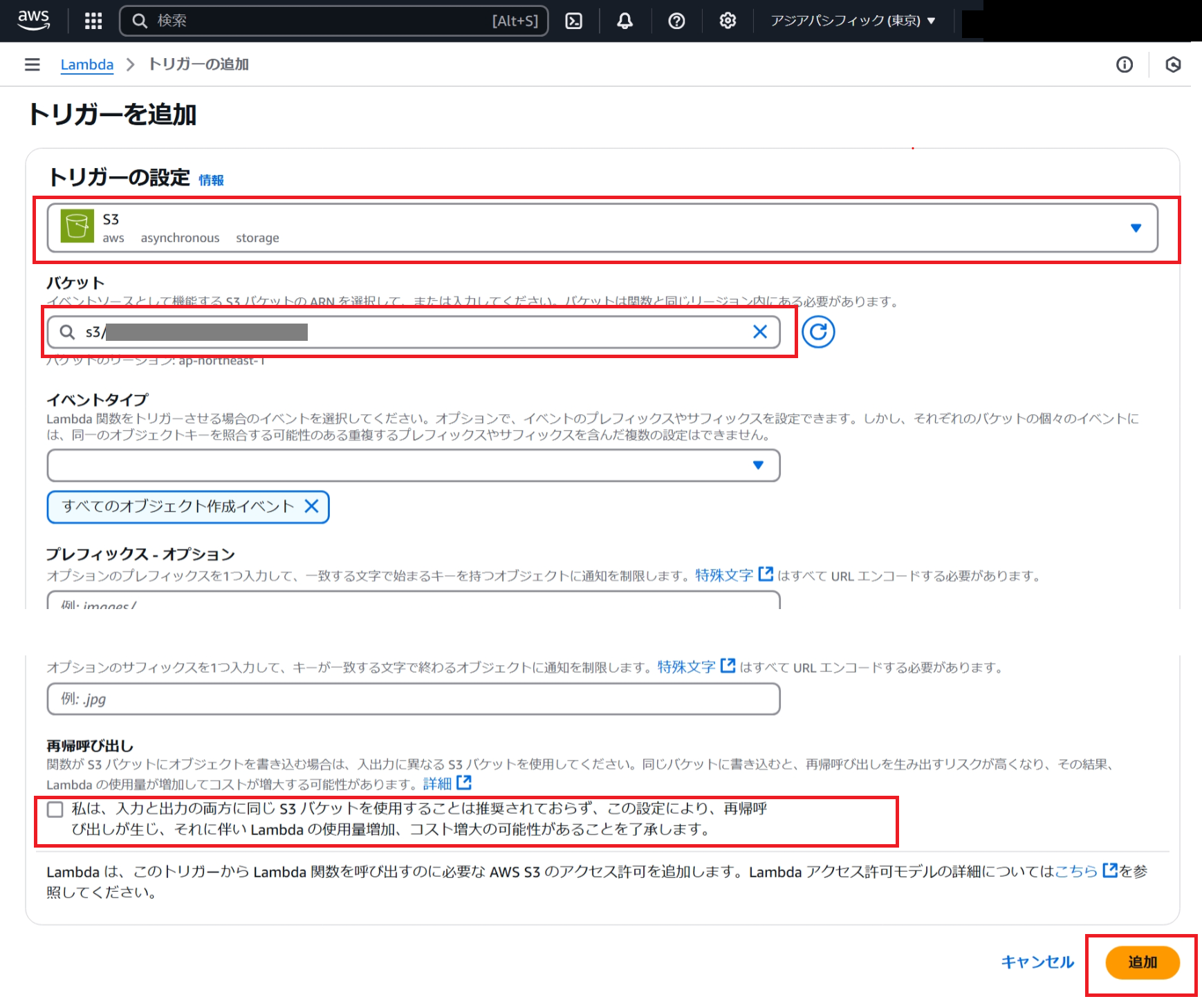Image resolution: width=1202 pixels, height=1008 pixels.
Task: Open the 特殊文字 link in suffix description
Action: click(x=696, y=666)
